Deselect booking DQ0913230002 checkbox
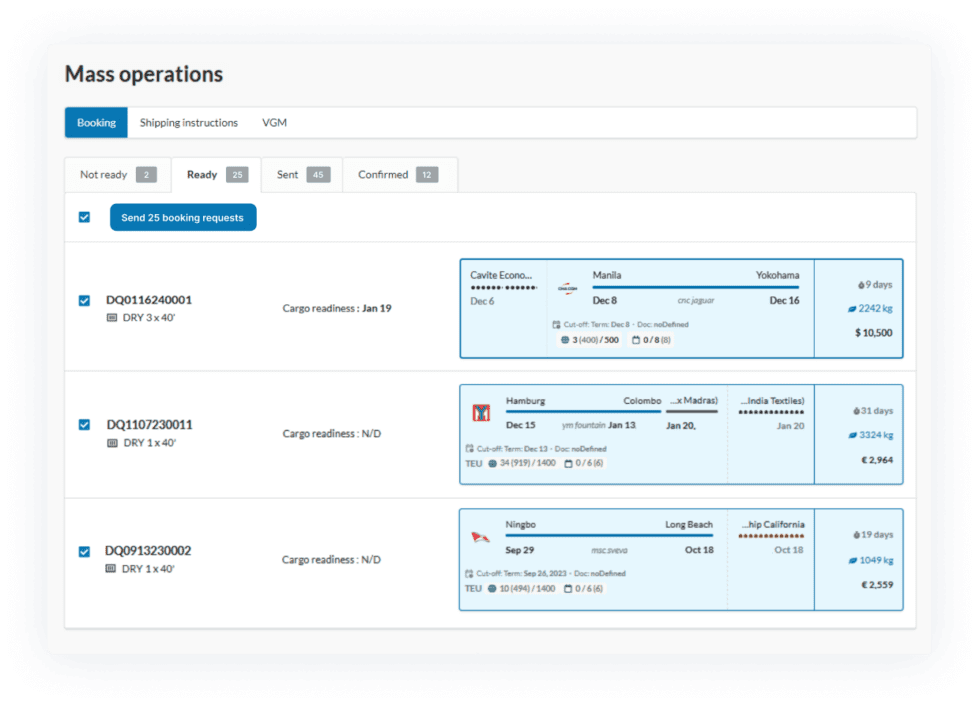Image resolution: width=980 pixels, height=705 pixels. [84, 550]
